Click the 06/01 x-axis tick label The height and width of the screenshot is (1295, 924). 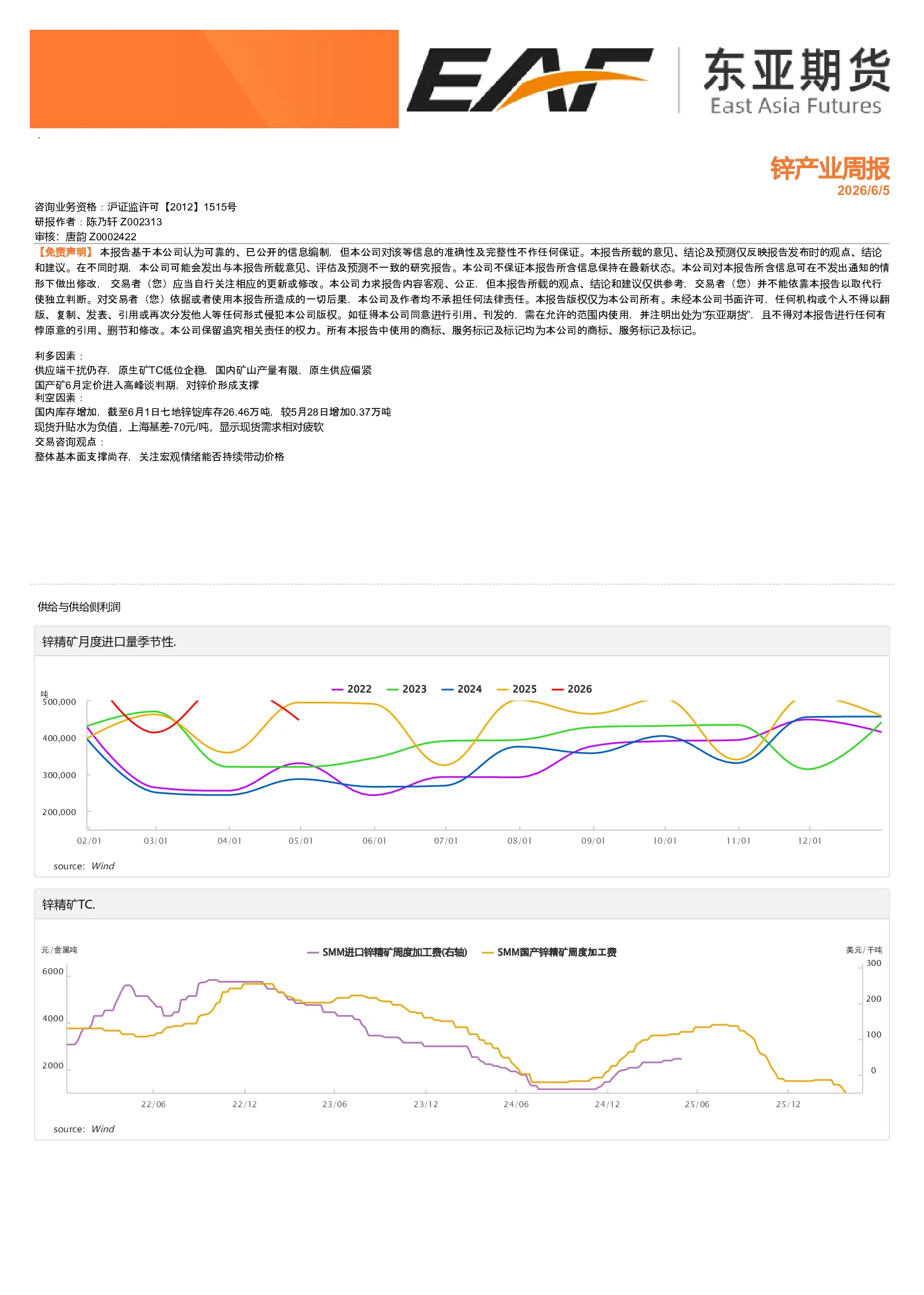374,841
